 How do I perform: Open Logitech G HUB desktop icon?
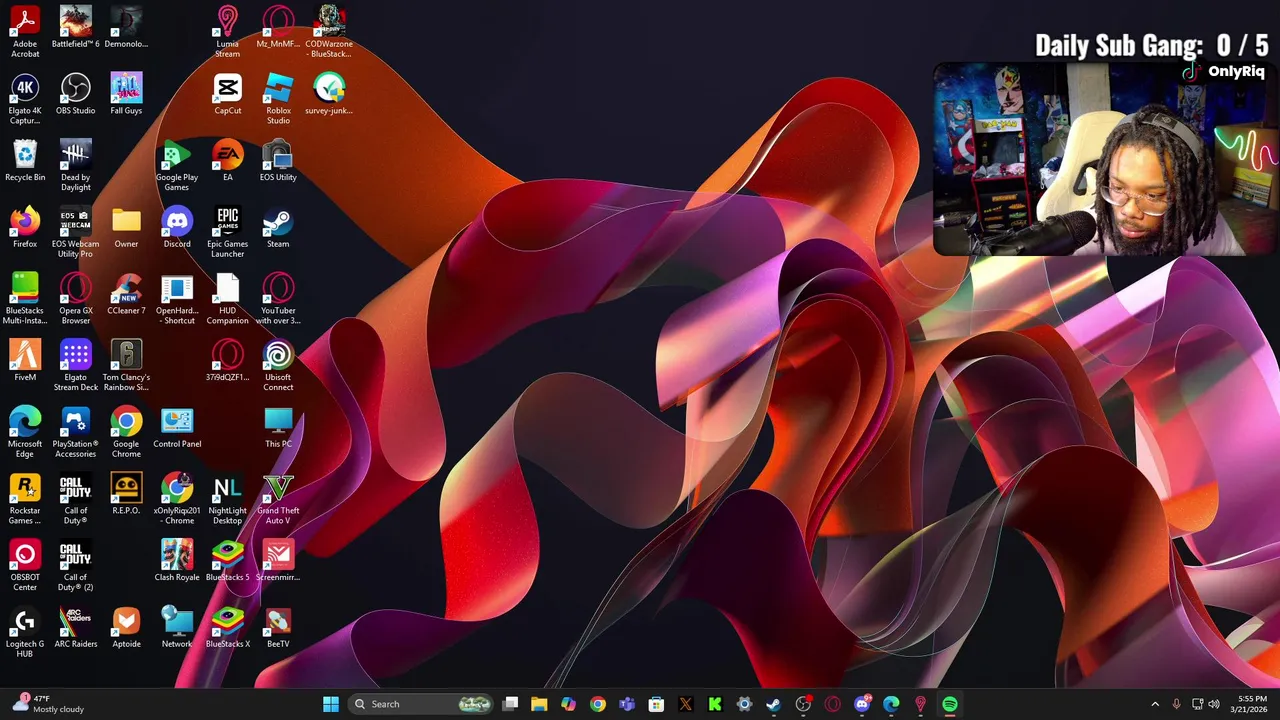(25, 633)
